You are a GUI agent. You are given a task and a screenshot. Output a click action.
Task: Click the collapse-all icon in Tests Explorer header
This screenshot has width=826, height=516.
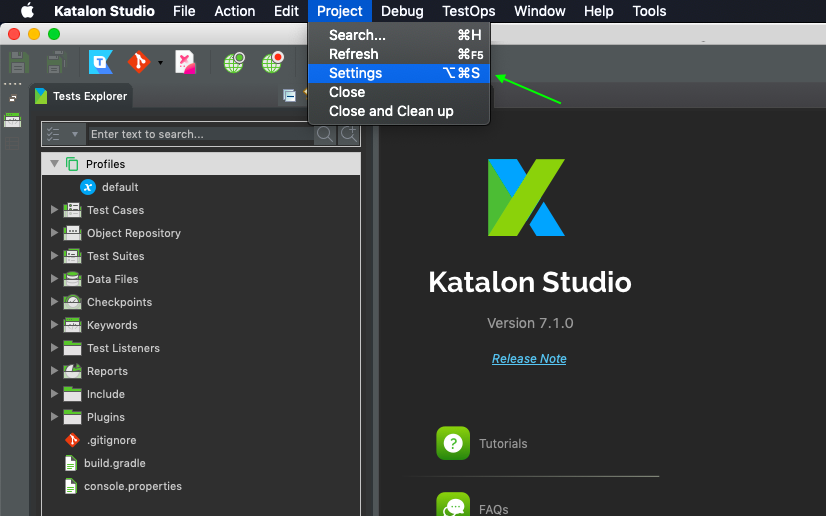point(289,95)
